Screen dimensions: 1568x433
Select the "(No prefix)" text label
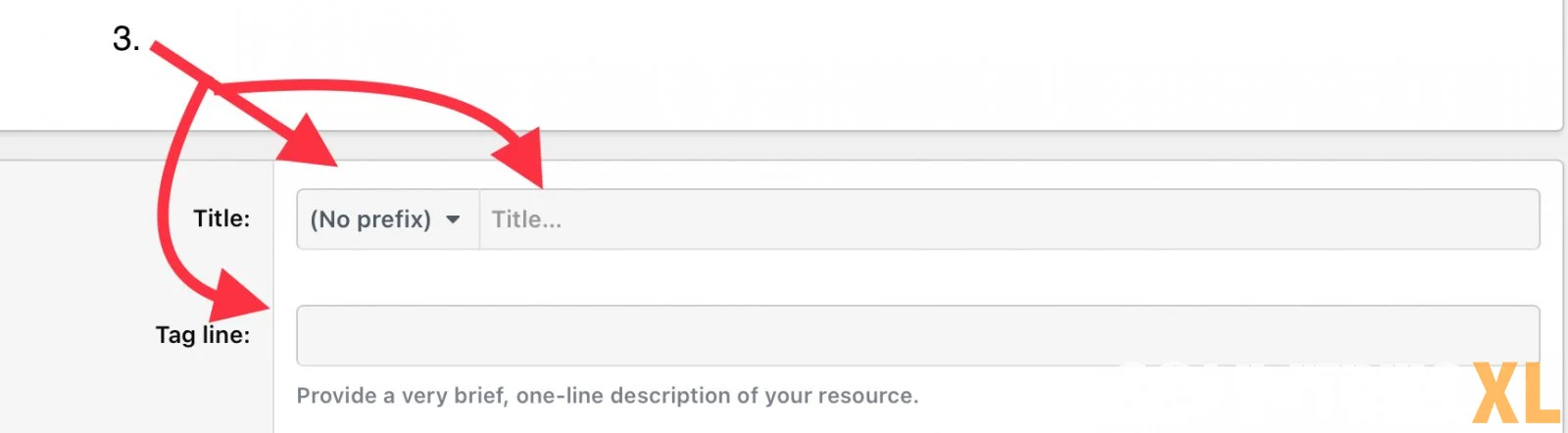tap(370, 219)
